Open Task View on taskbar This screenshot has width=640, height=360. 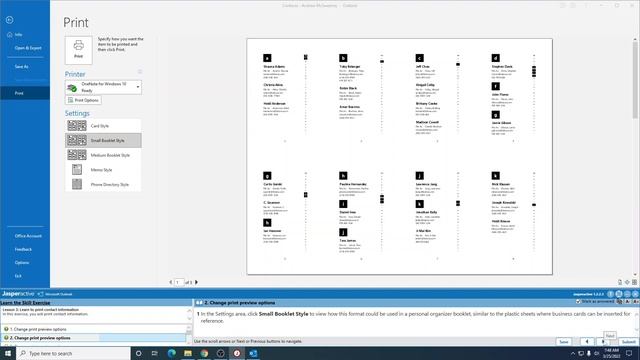155,353
